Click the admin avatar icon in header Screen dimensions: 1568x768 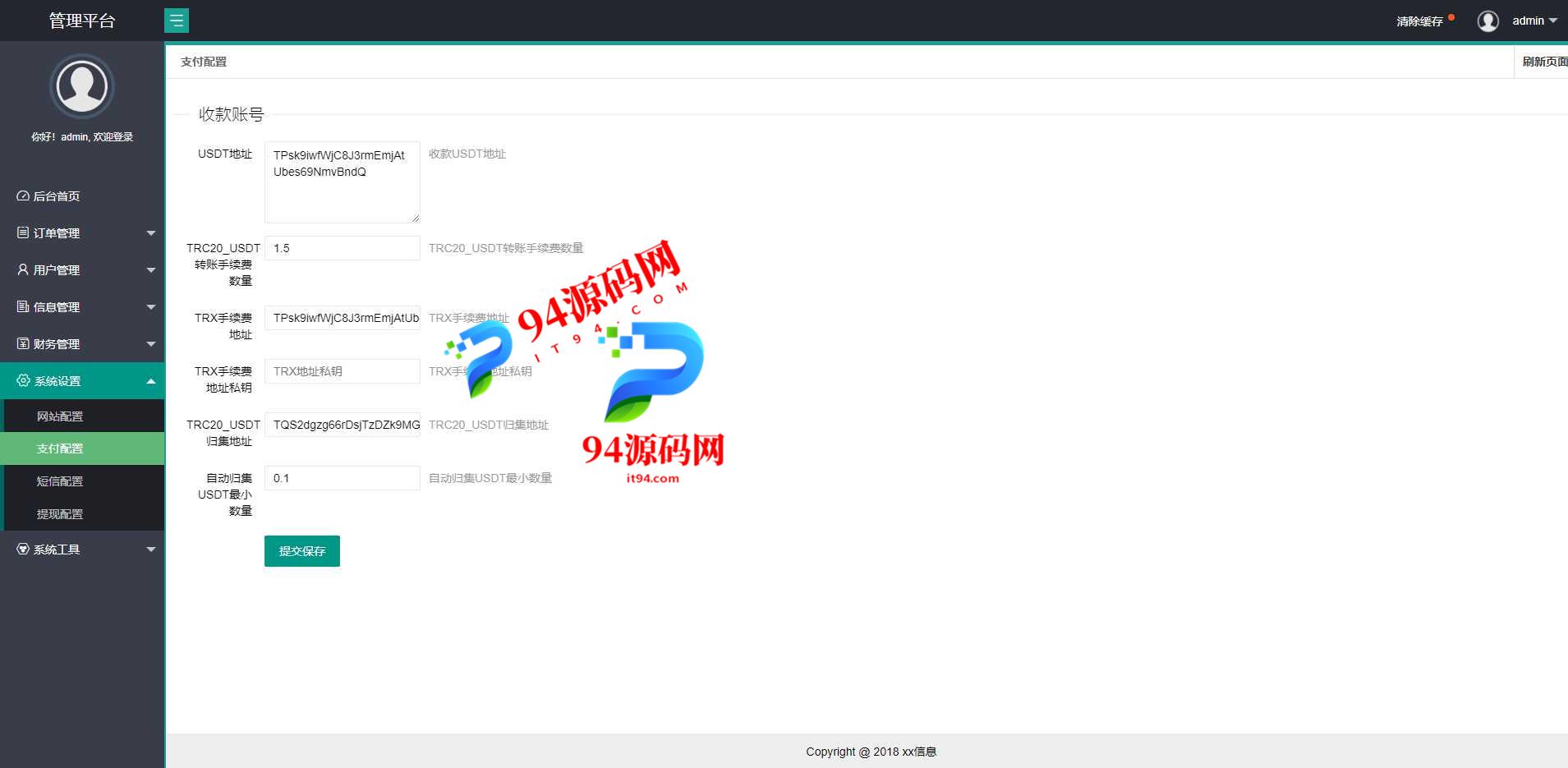click(1488, 21)
